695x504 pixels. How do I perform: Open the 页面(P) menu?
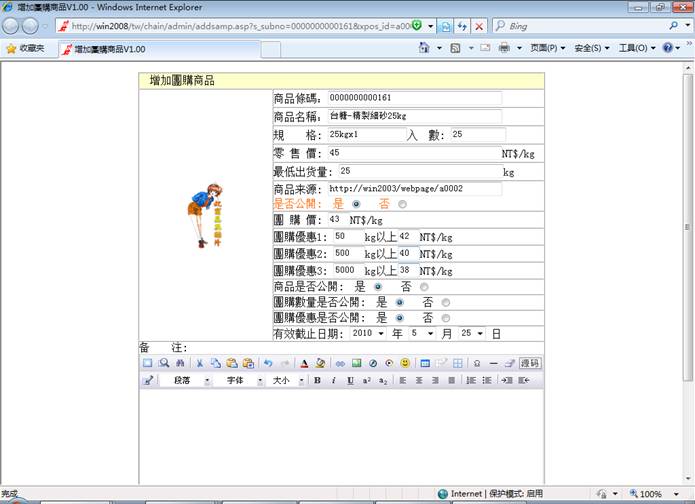click(x=548, y=48)
